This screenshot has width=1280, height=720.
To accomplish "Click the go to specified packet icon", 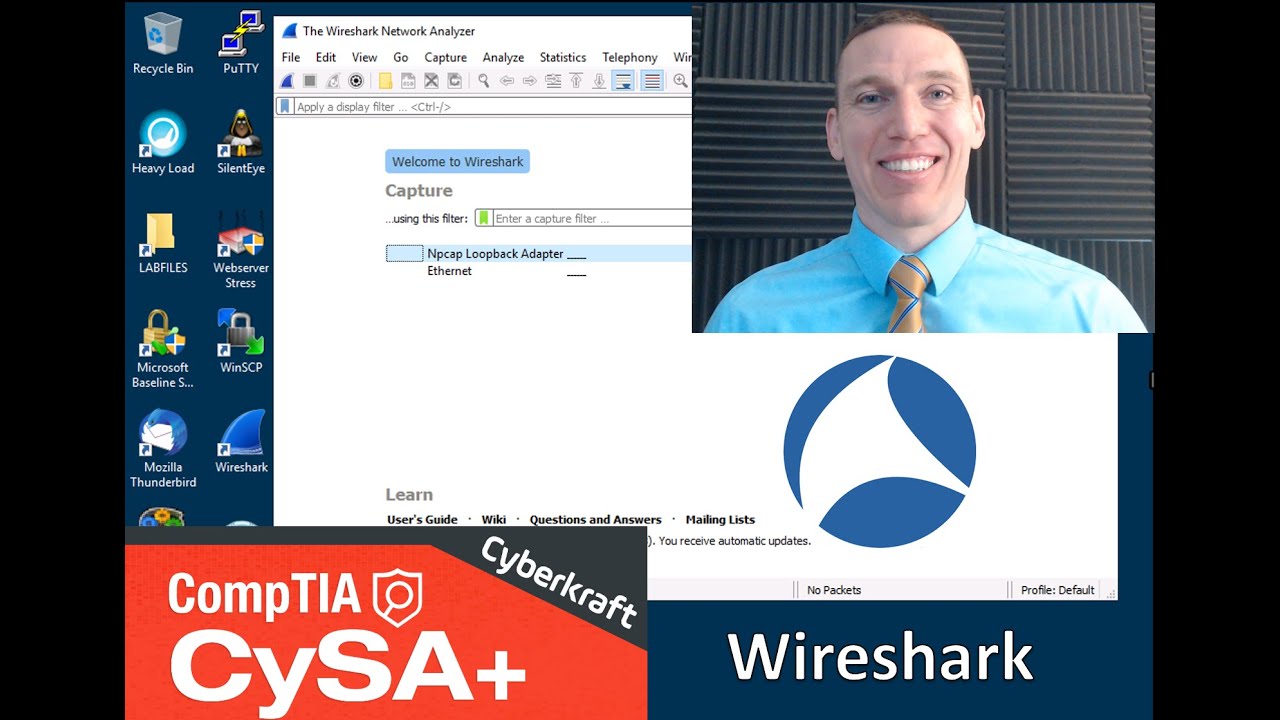I will coord(553,81).
